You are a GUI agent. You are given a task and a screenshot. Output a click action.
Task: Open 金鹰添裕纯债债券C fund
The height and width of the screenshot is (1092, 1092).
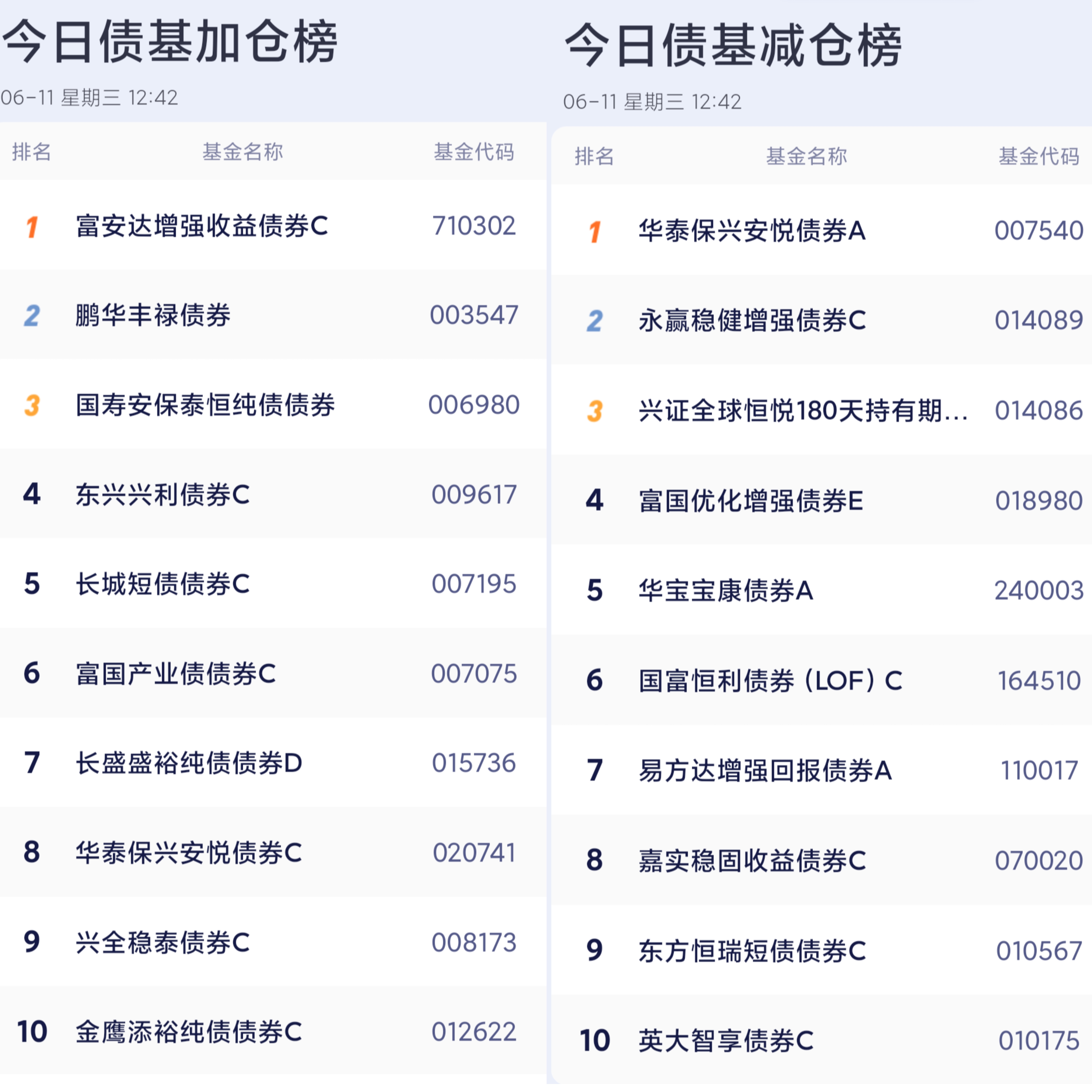tap(189, 1031)
